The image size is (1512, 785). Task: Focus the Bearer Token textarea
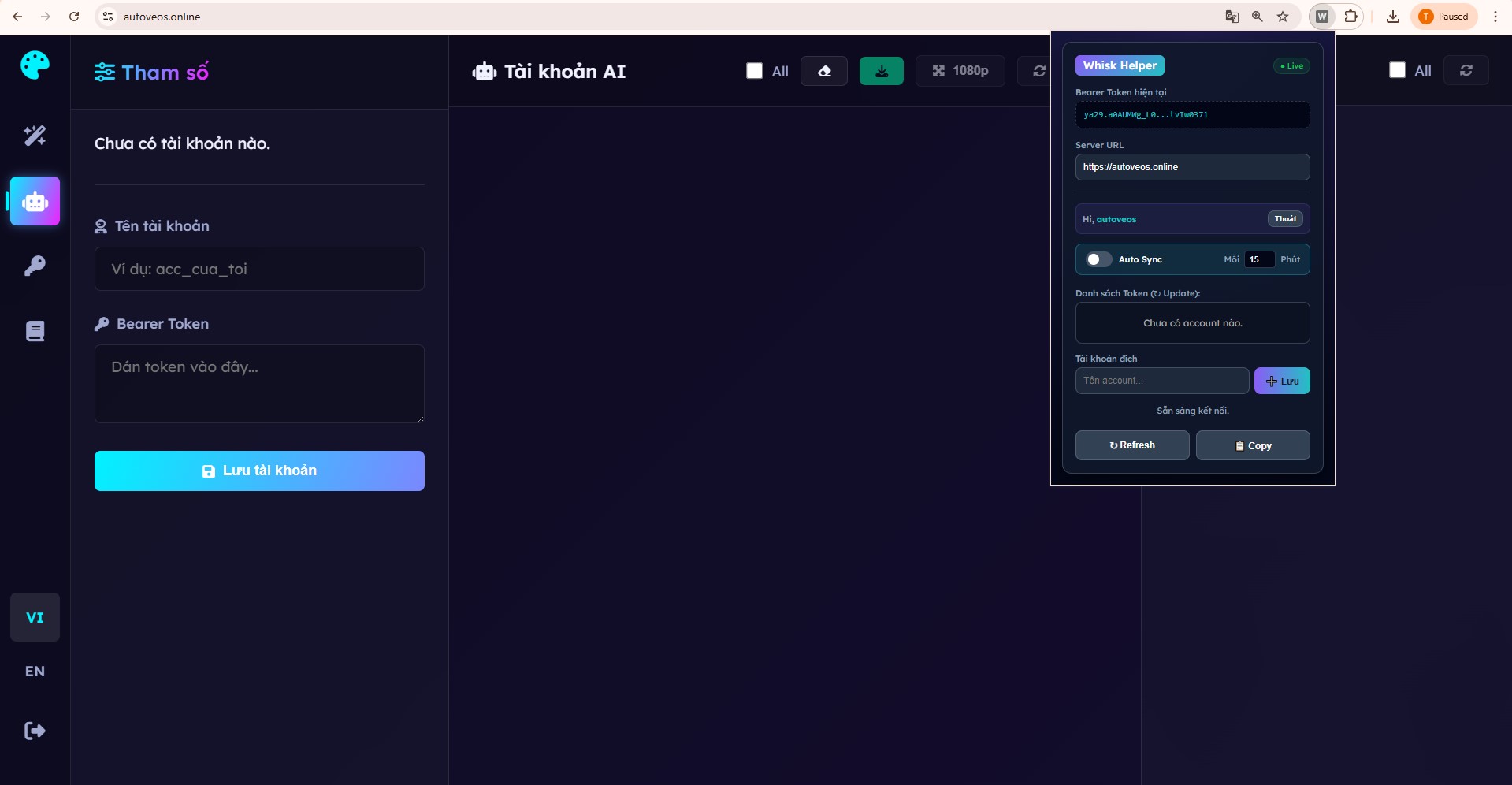coord(259,384)
